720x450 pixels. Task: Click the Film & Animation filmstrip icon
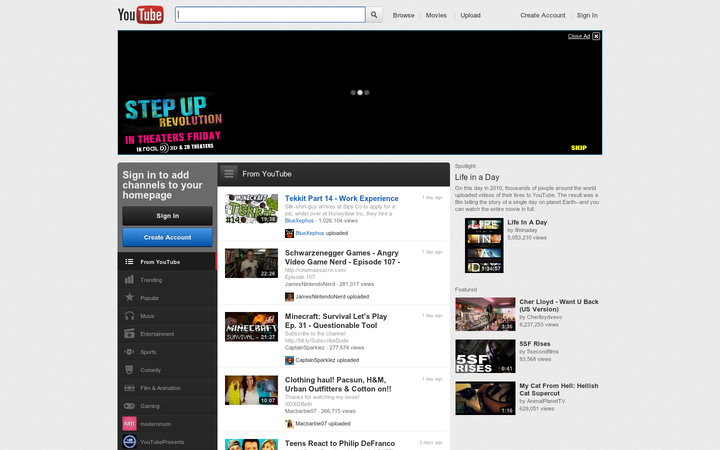129,388
